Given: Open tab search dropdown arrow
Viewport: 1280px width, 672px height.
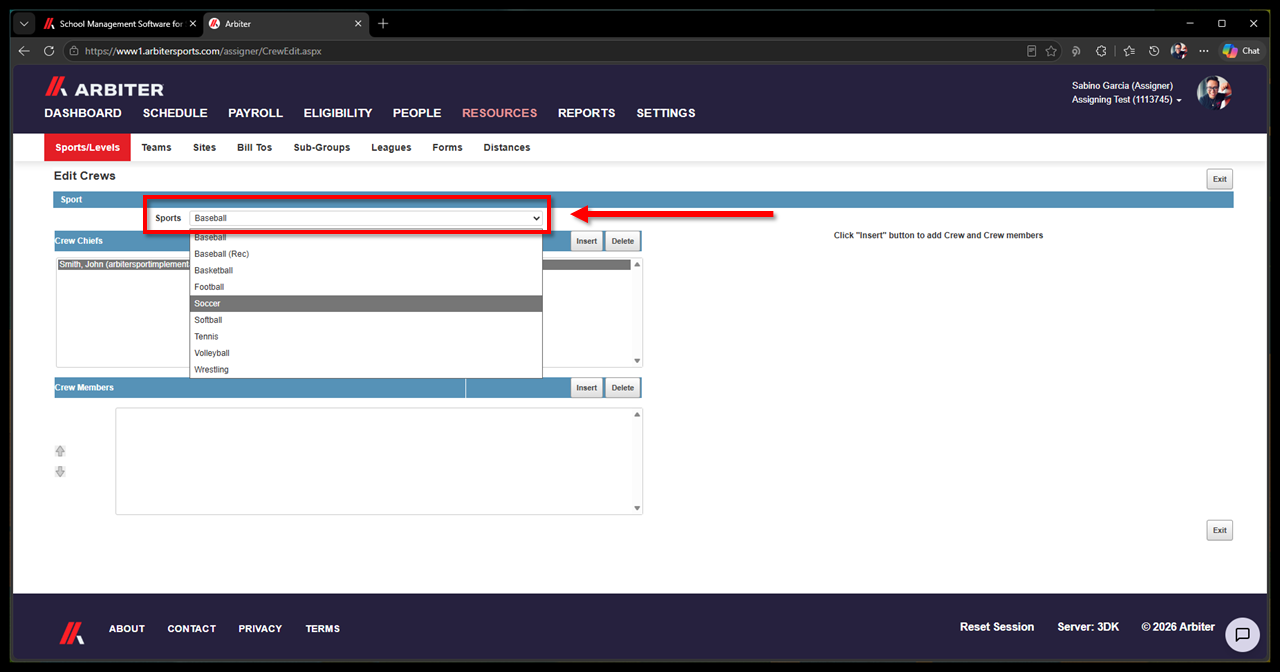Looking at the screenshot, I should (x=24, y=23).
